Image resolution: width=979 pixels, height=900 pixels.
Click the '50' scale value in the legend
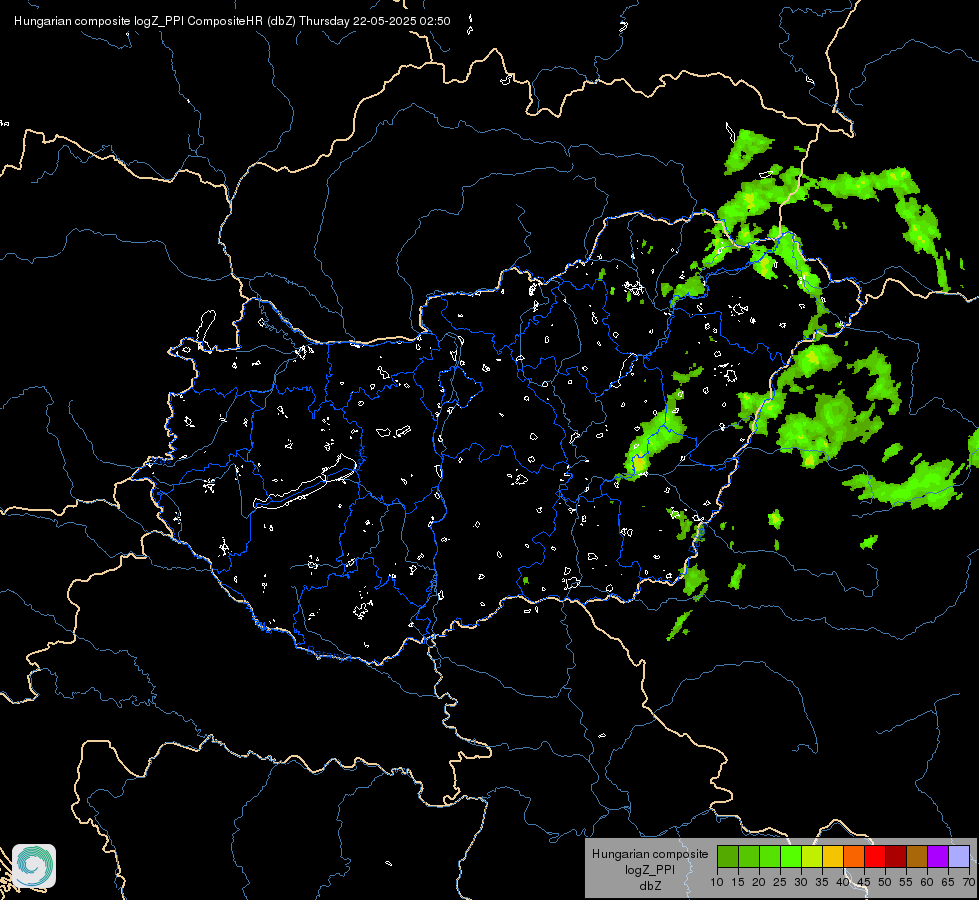click(x=885, y=883)
